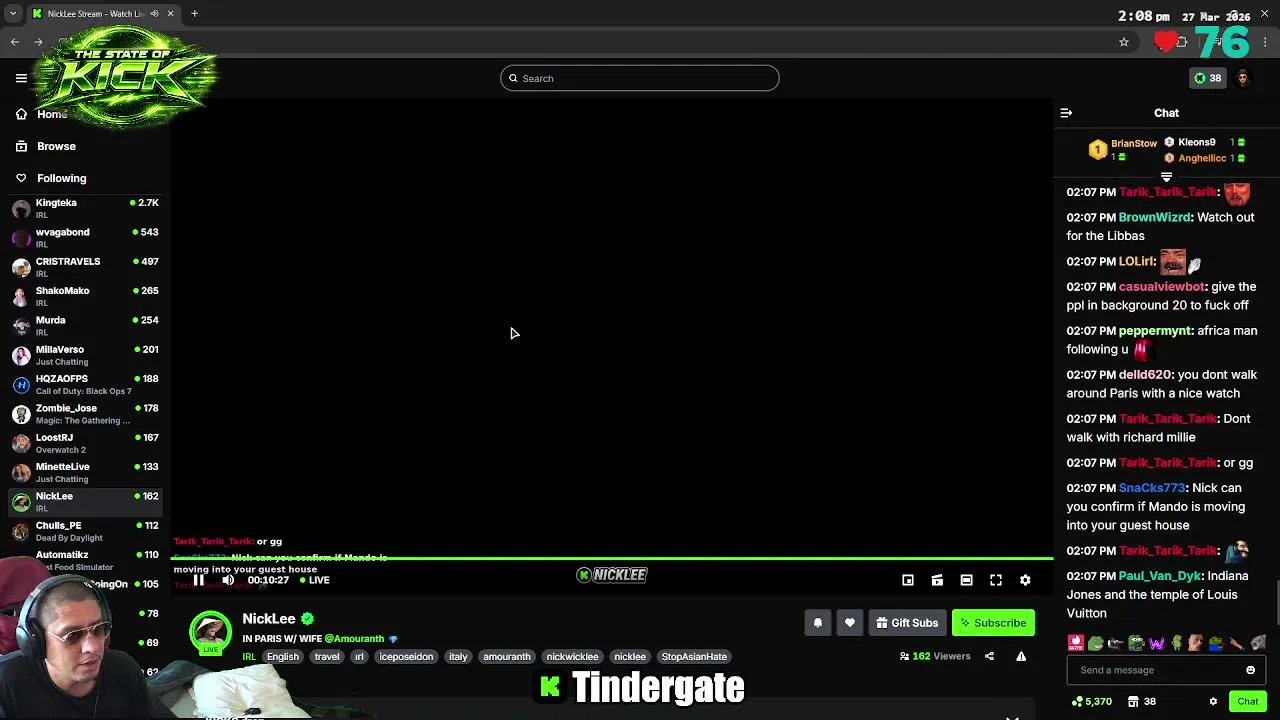This screenshot has width=1280, height=720.
Task: Click the Search input field
Action: 640,78
